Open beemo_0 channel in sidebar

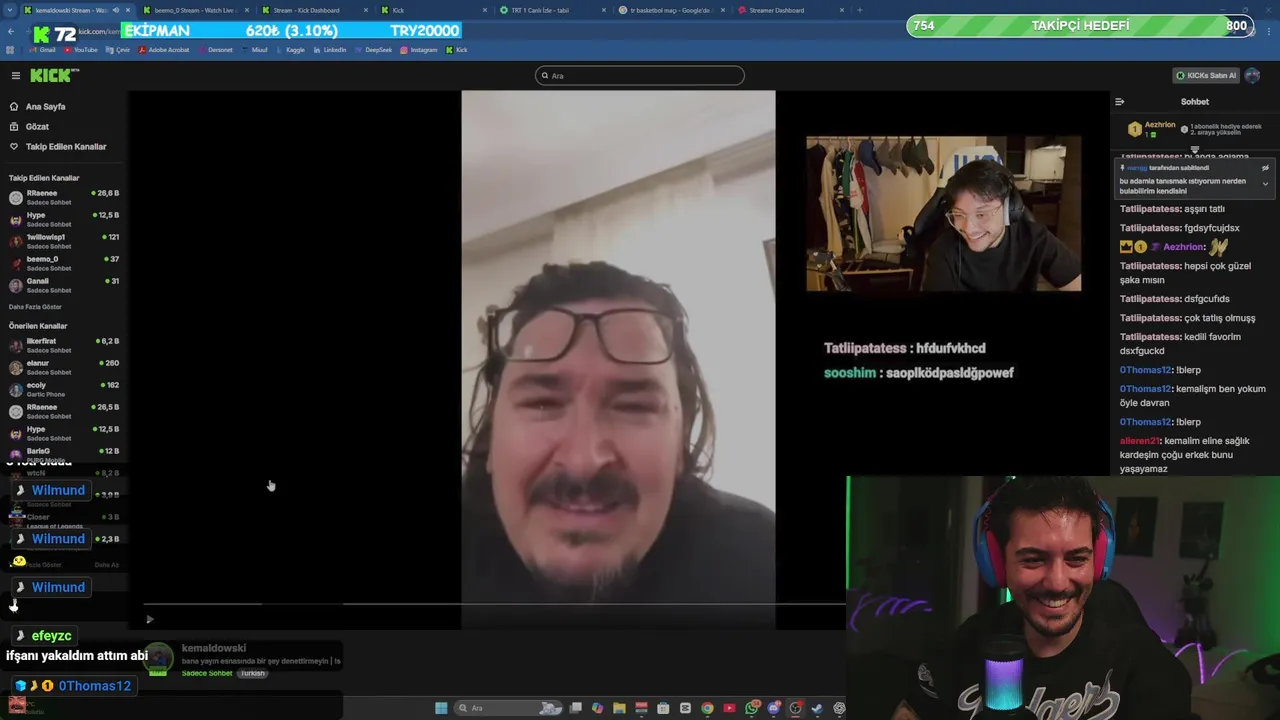[x=64, y=263]
